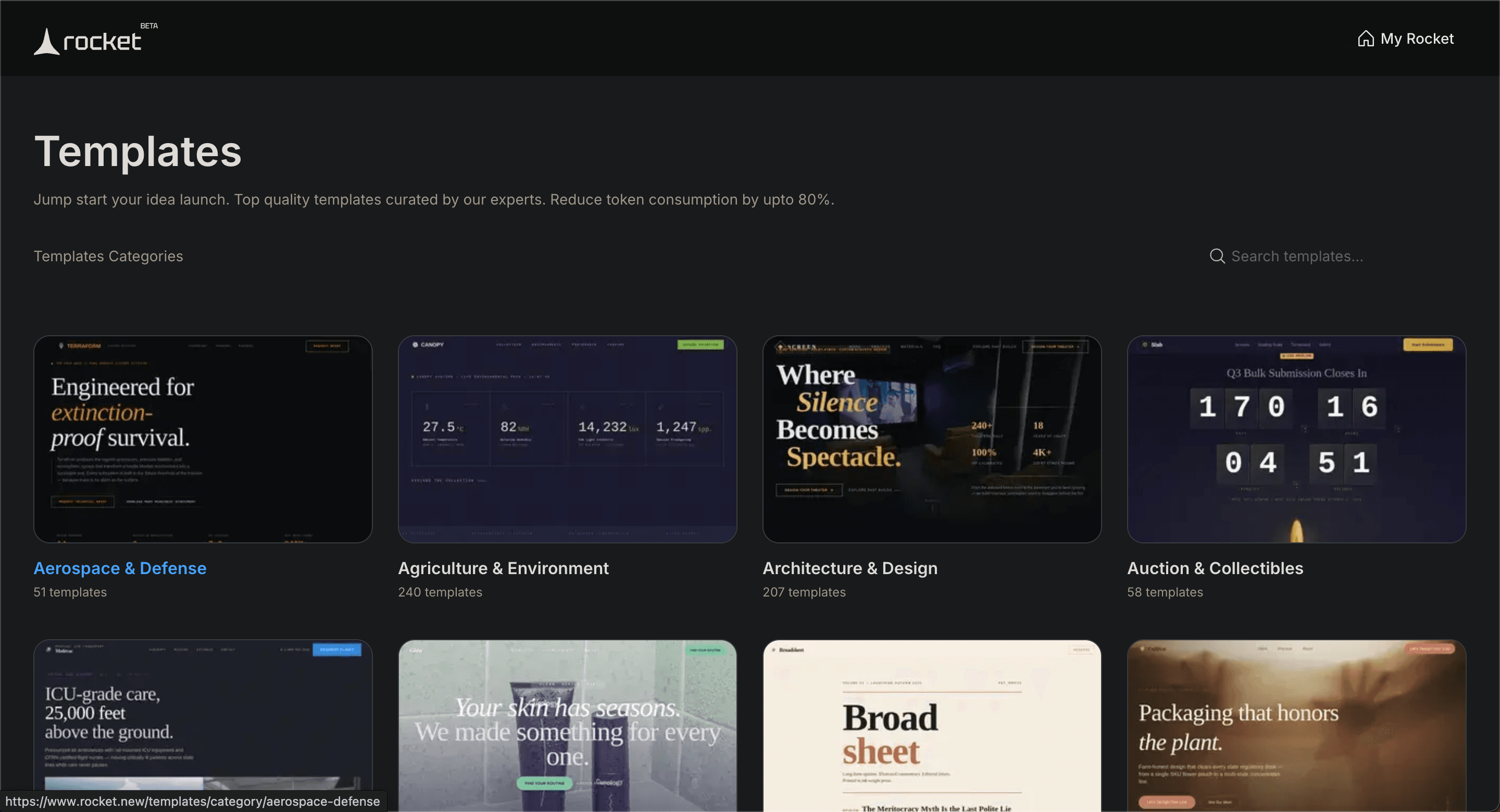
Task: Click the 'Packaging that honors the plant' thumbnail
Action: [1296, 725]
